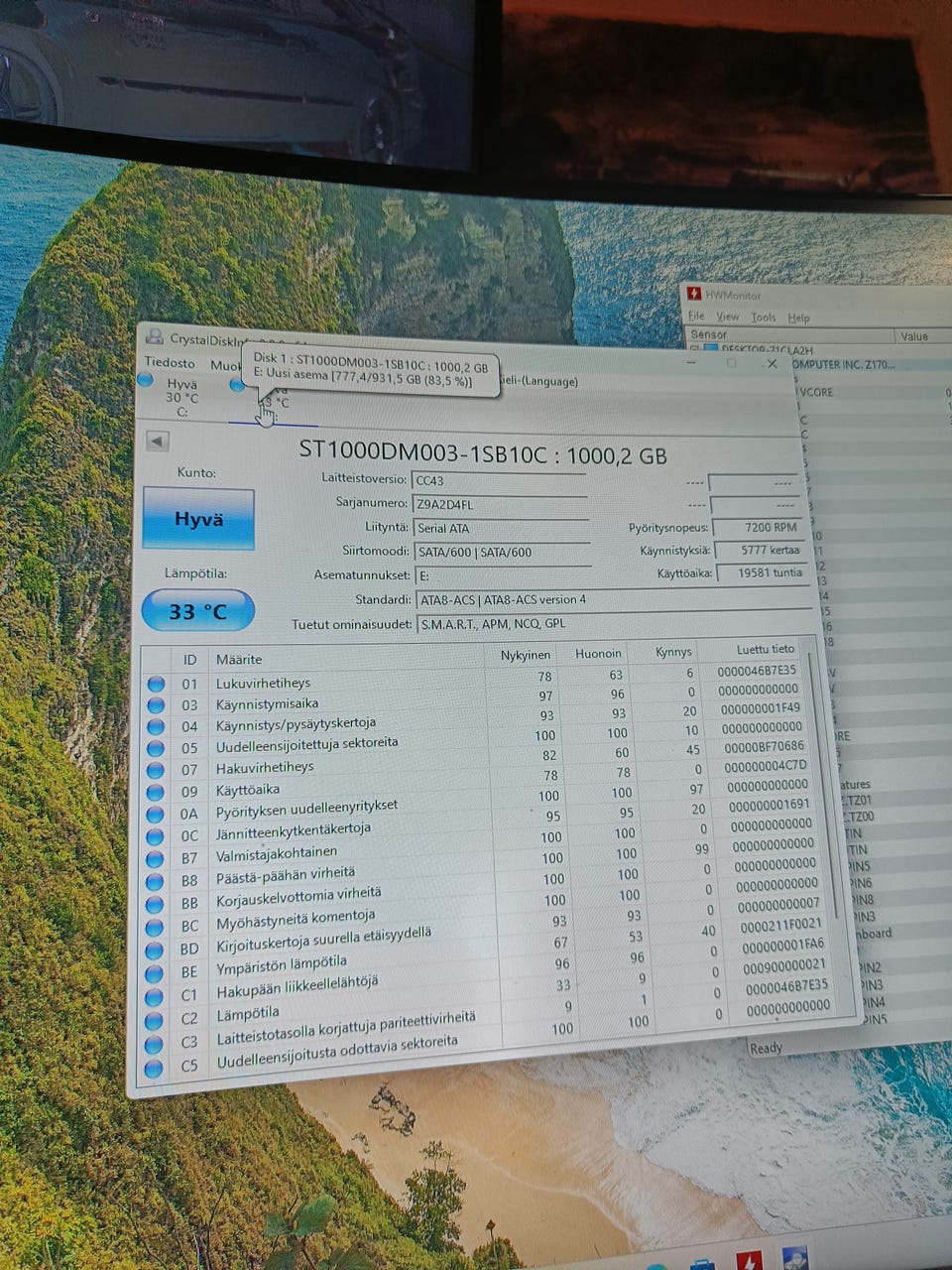
Task: Click disk title ST1000DM003-1SB10C : 1000,2 GB
Action: (483, 454)
